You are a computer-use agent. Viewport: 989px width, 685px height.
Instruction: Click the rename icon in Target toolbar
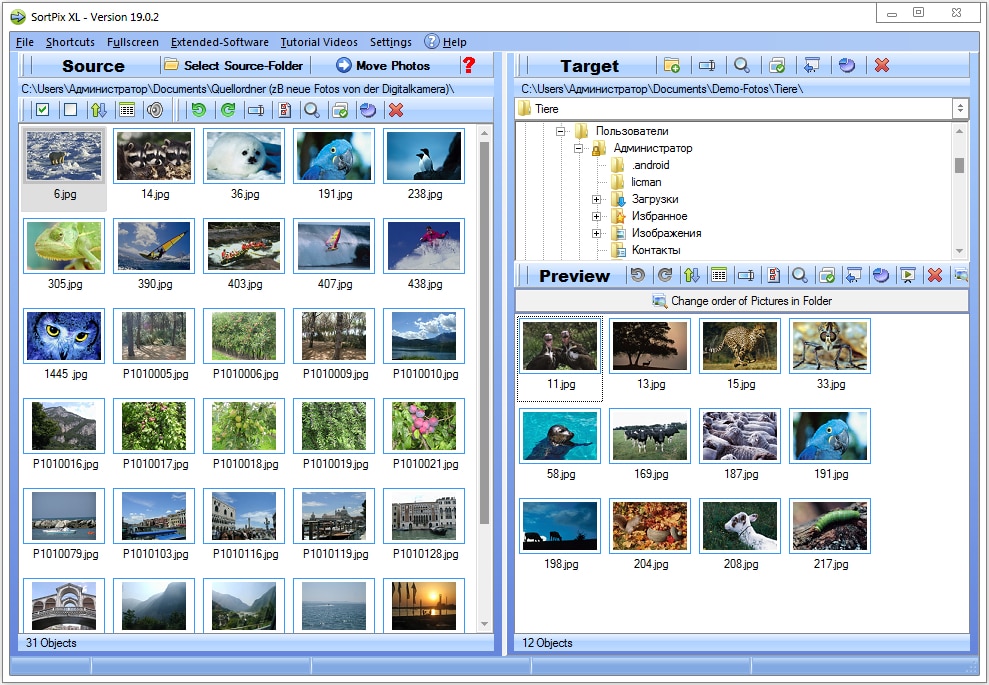707,65
